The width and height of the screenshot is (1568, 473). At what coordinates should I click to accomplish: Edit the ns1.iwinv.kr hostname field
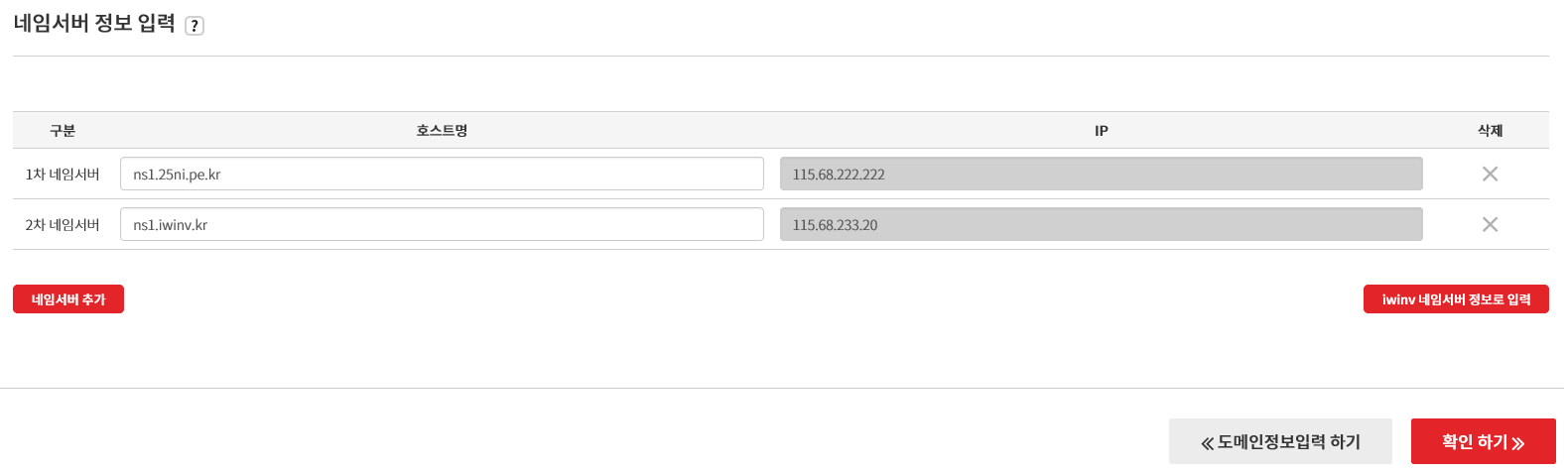pyautogui.click(x=442, y=225)
